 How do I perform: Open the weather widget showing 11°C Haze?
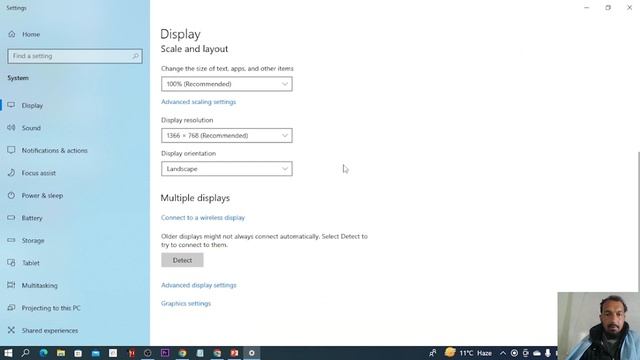(x=469, y=353)
